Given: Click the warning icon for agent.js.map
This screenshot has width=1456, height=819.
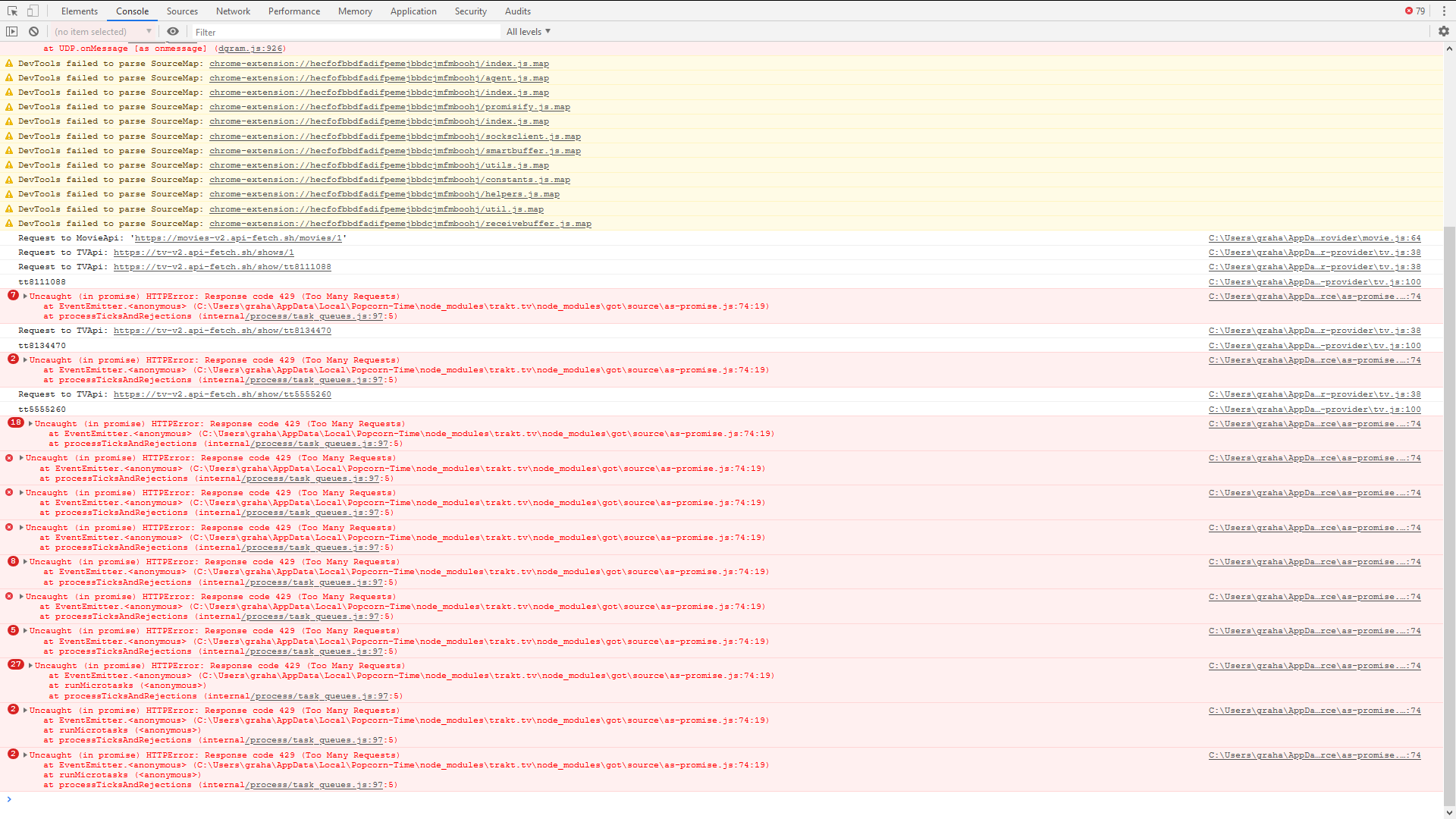Looking at the screenshot, I should [x=9, y=78].
